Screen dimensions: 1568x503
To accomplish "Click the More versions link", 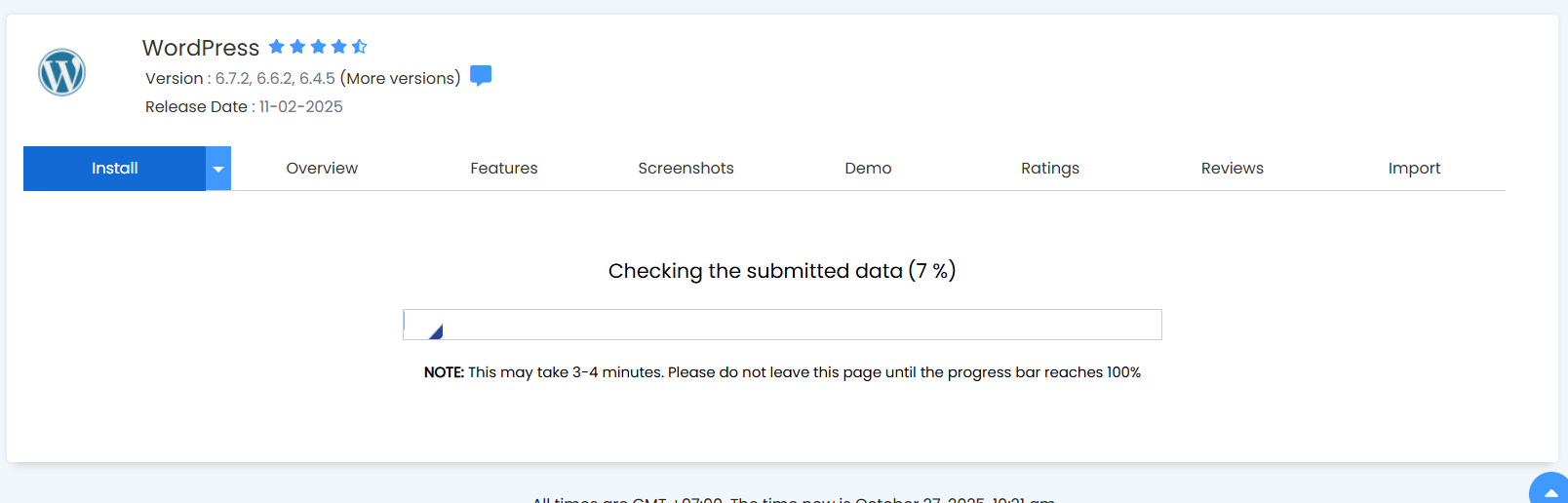I will 401,78.
